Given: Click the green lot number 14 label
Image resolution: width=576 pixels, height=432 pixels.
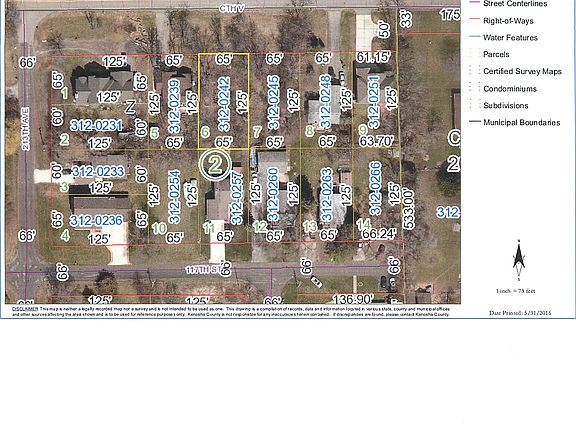Looking at the screenshot, I should (363, 224).
